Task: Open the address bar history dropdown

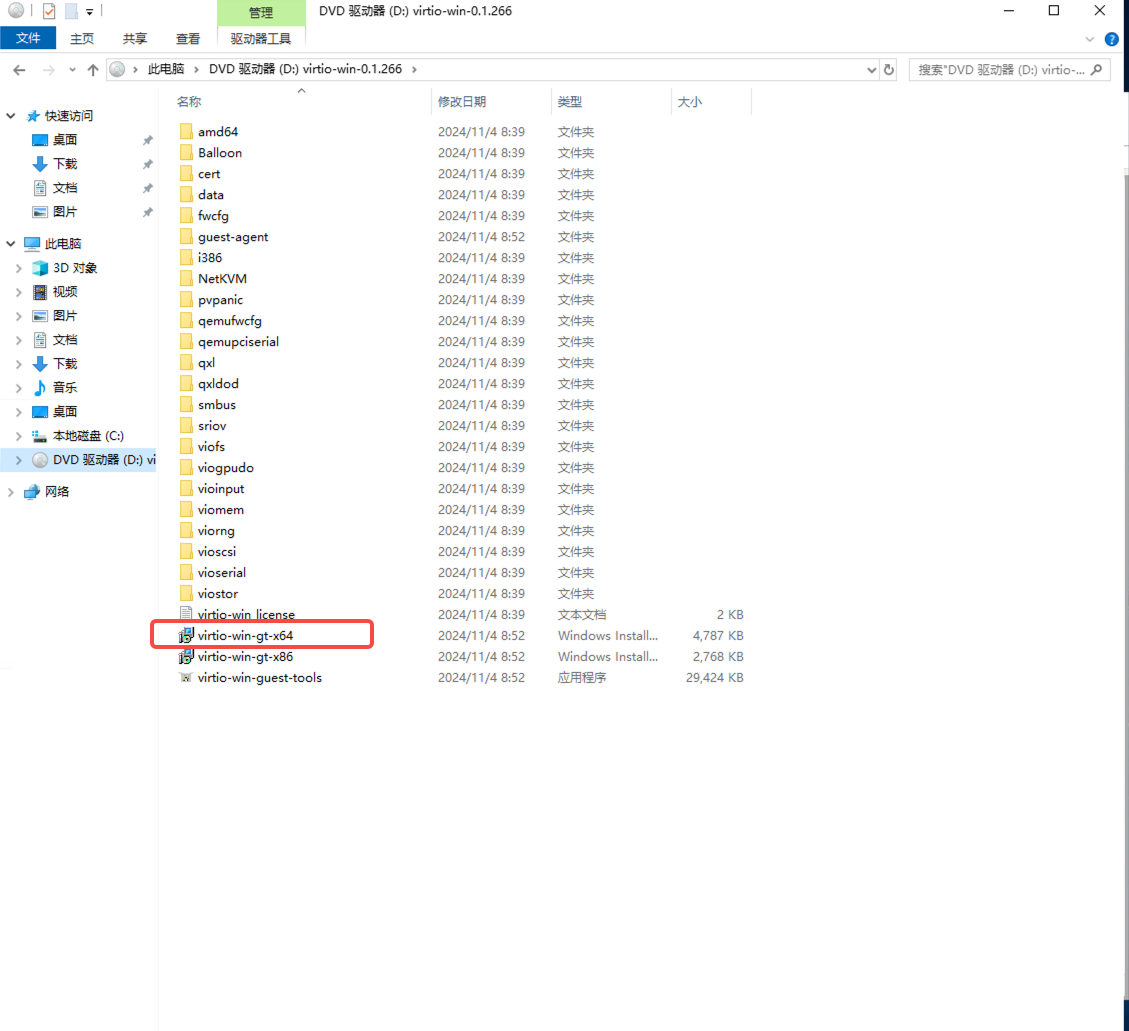Action: point(871,70)
